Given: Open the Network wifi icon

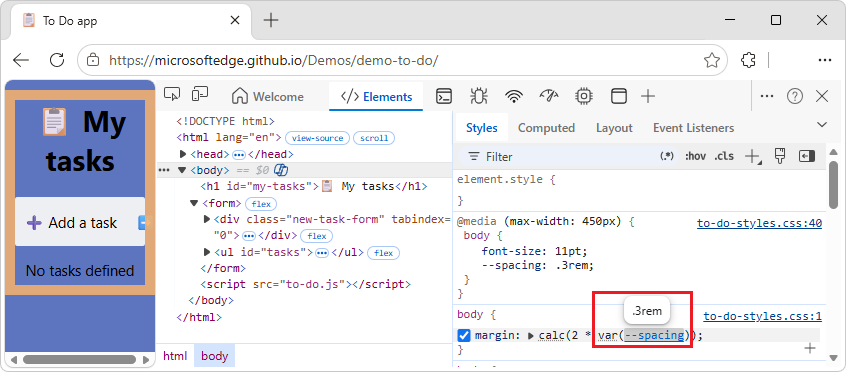Looking at the screenshot, I should (514, 97).
